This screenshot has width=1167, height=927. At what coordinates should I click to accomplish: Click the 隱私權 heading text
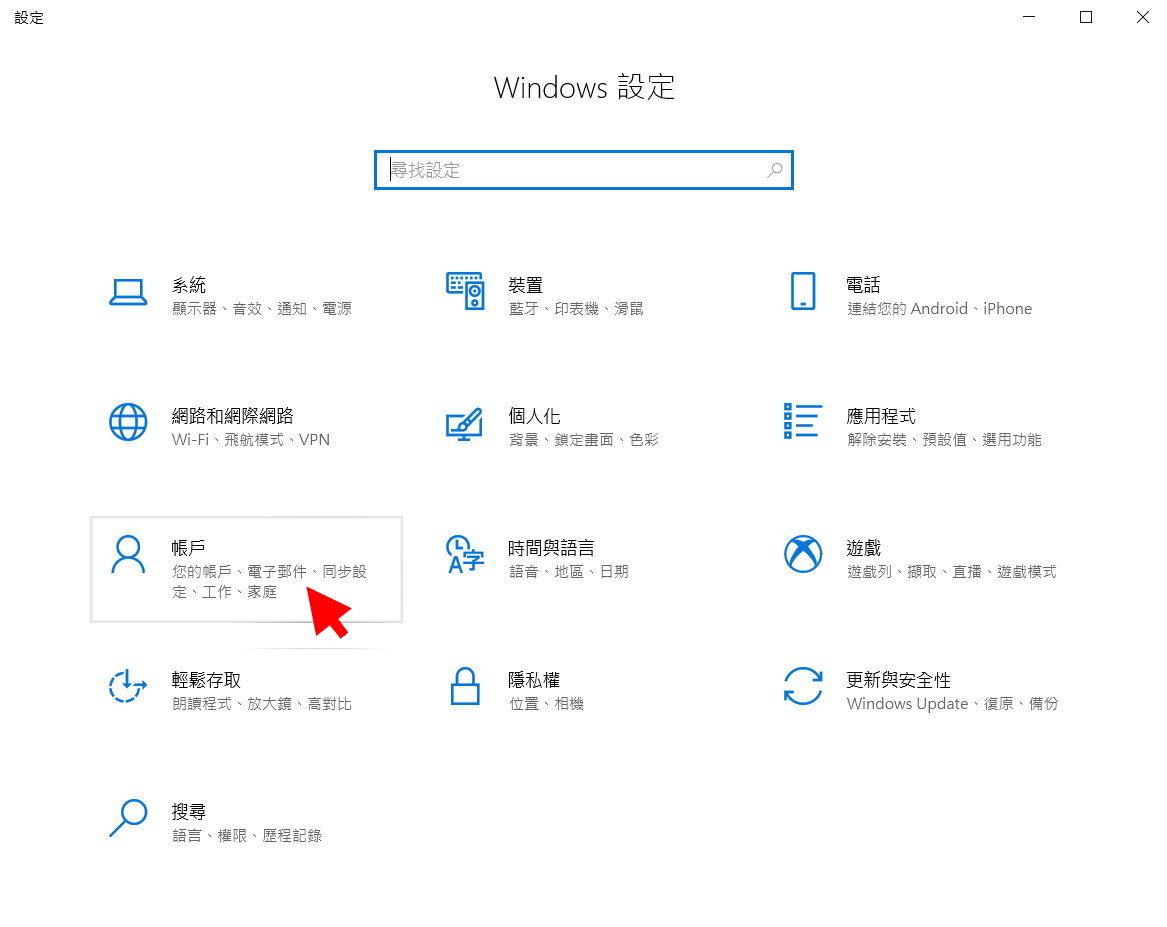tap(533, 680)
